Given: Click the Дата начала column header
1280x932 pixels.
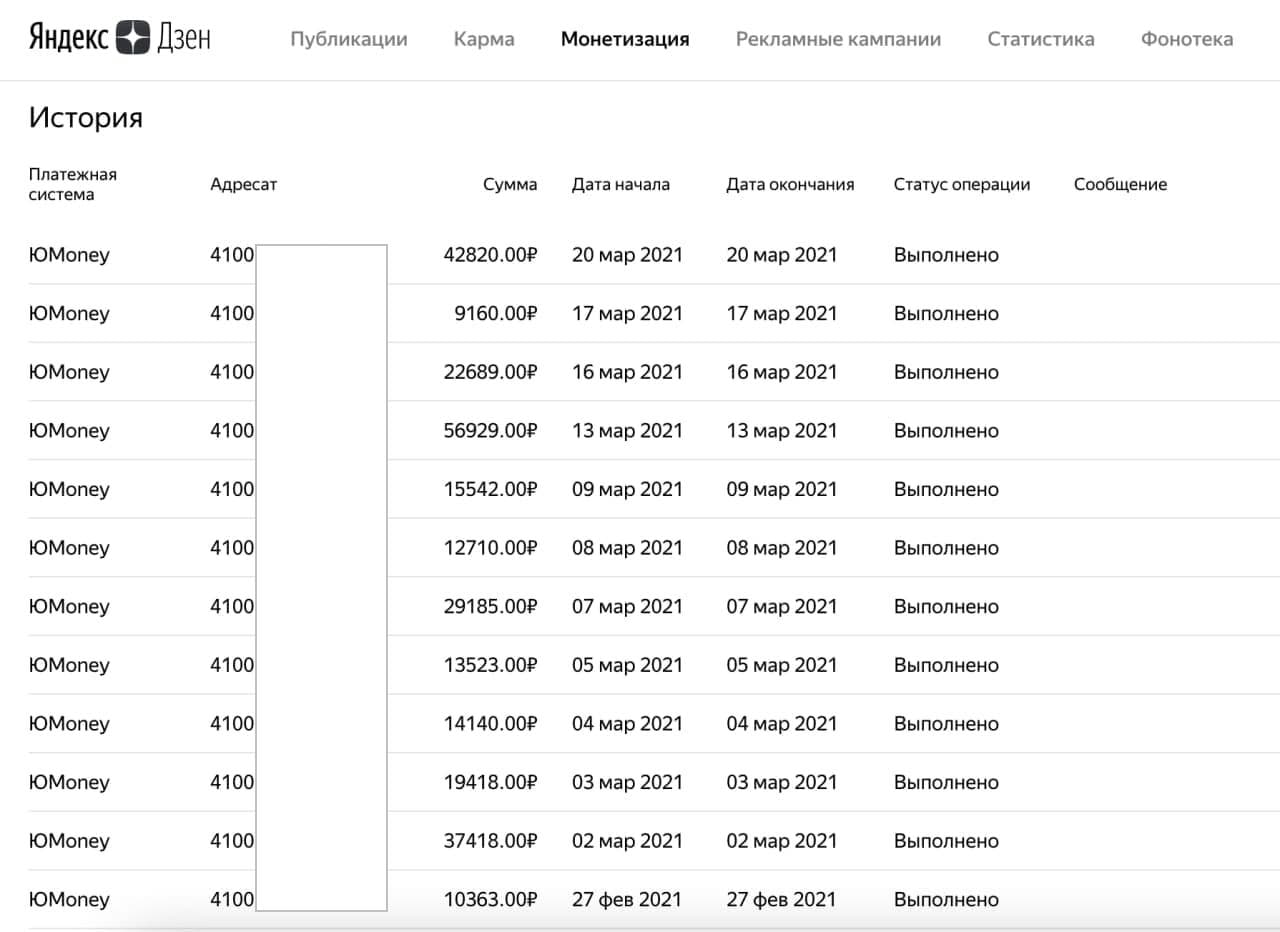Looking at the screenshot, I should (621, 184).
